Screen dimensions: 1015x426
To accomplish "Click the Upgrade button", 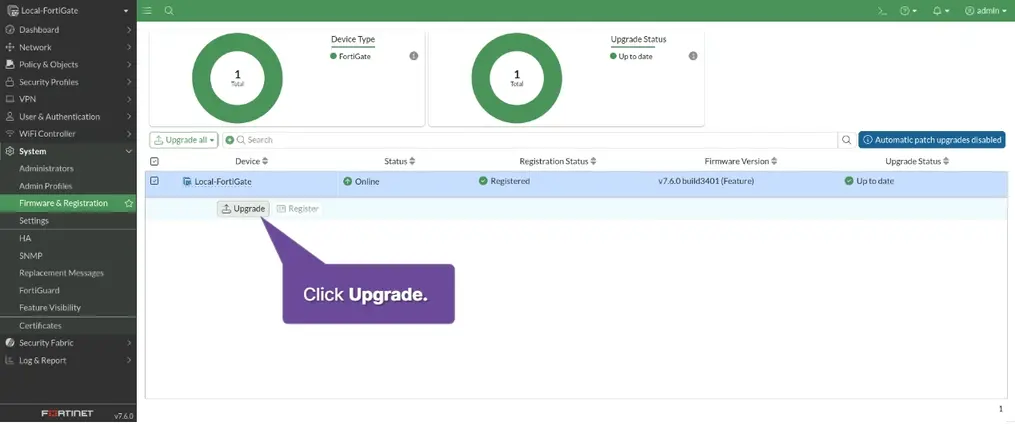I will tap(243, 208).
